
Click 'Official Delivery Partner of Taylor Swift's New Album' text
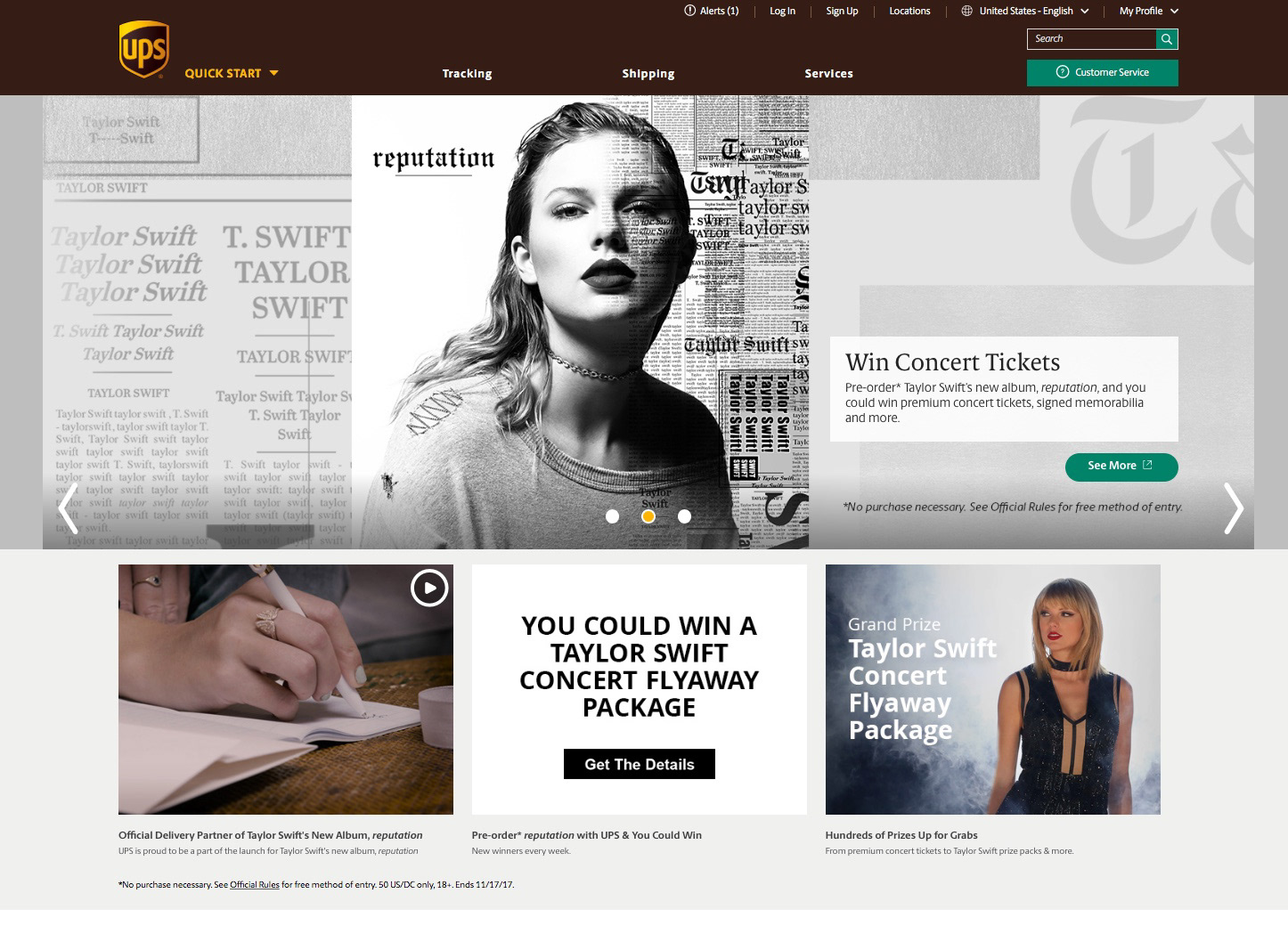tap(271, 835)
